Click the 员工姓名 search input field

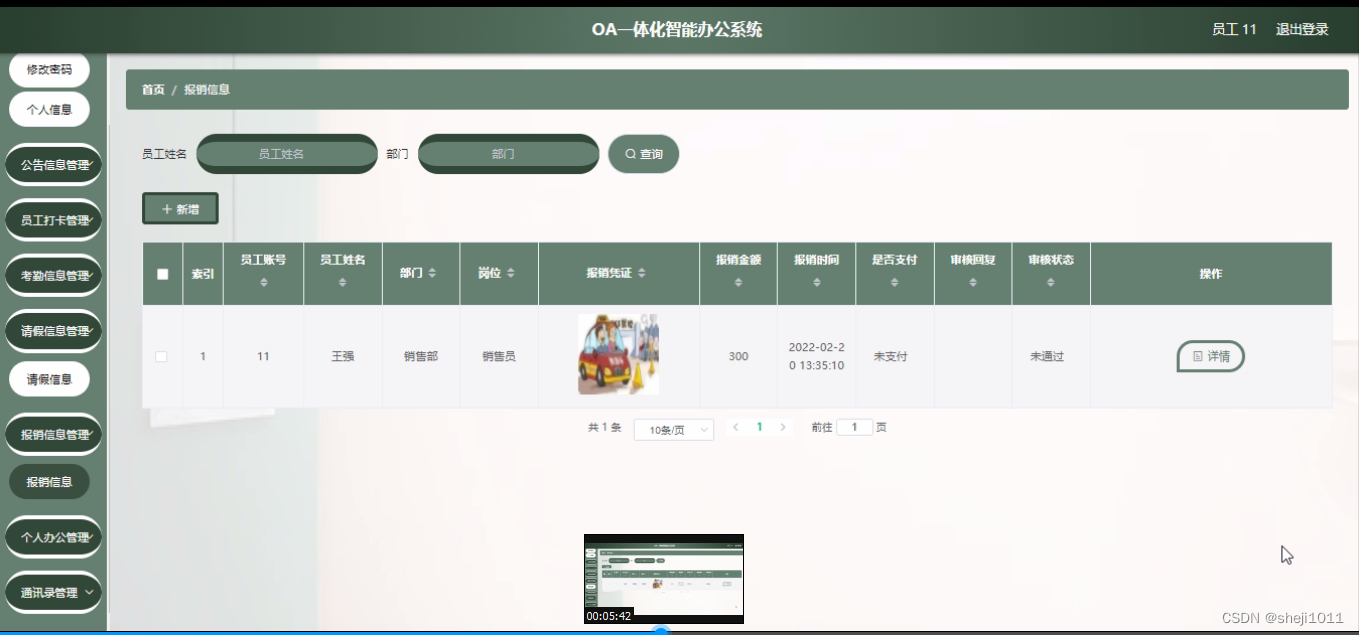(x=287, y=153)
